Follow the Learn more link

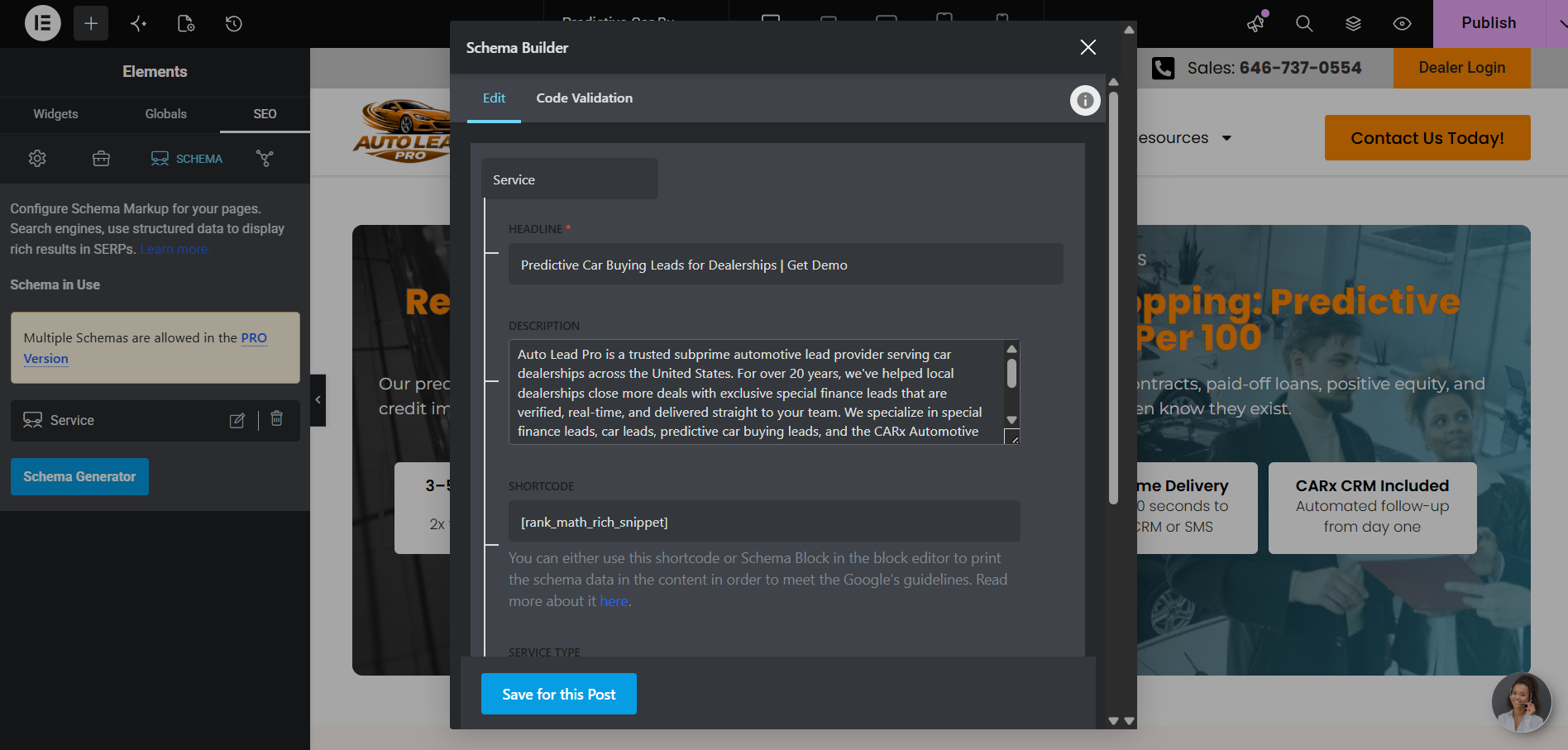174,249
